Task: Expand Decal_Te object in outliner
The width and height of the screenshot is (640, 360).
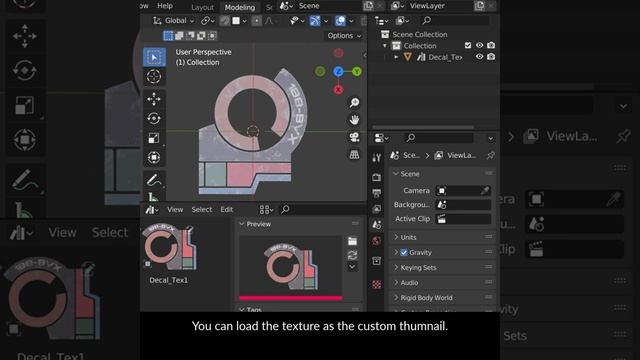Action: 396,57
